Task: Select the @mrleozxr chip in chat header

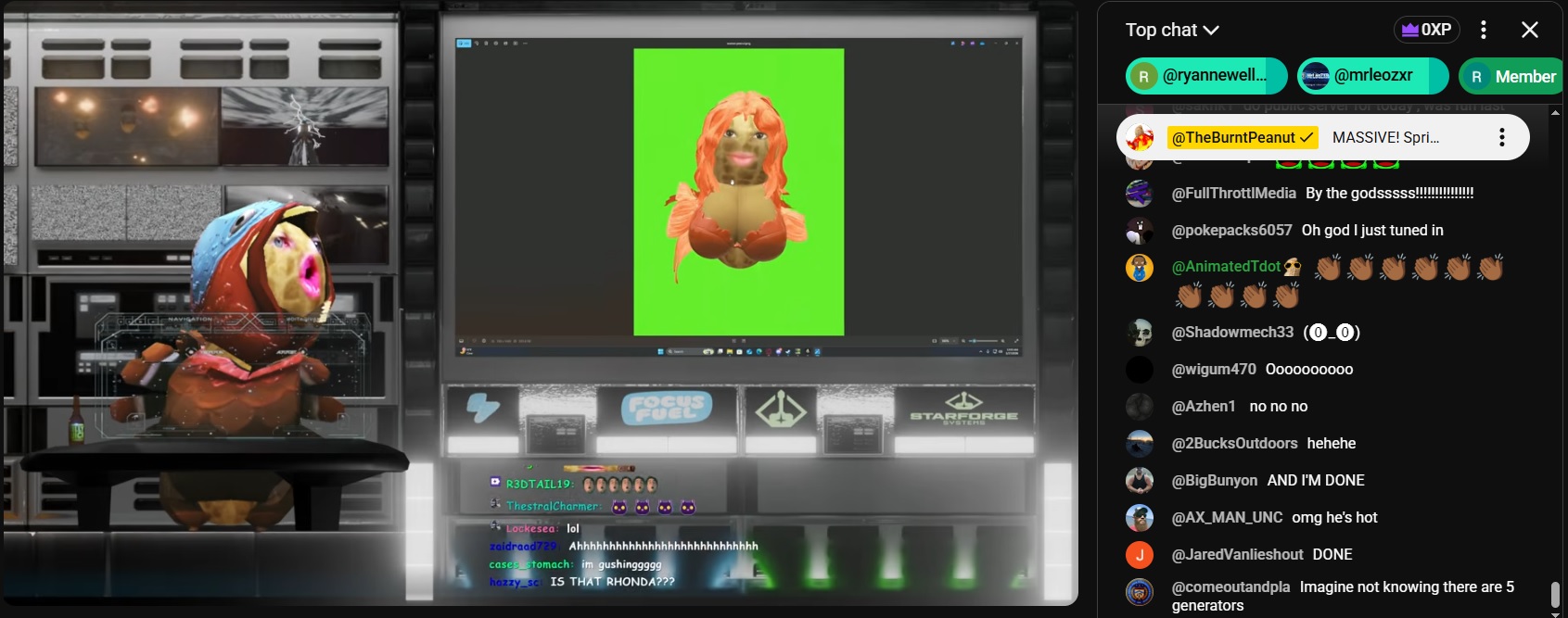Action: click(x=1372, y=76)
